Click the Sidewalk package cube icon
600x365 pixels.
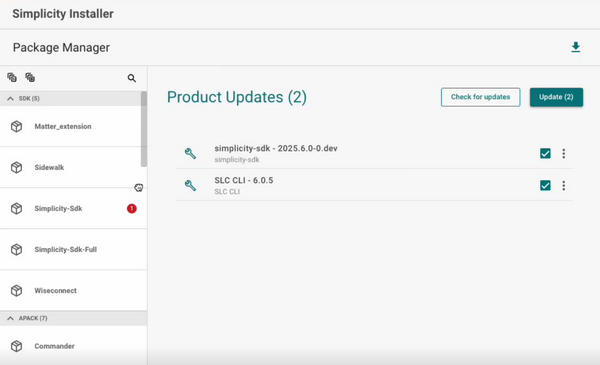16,167
